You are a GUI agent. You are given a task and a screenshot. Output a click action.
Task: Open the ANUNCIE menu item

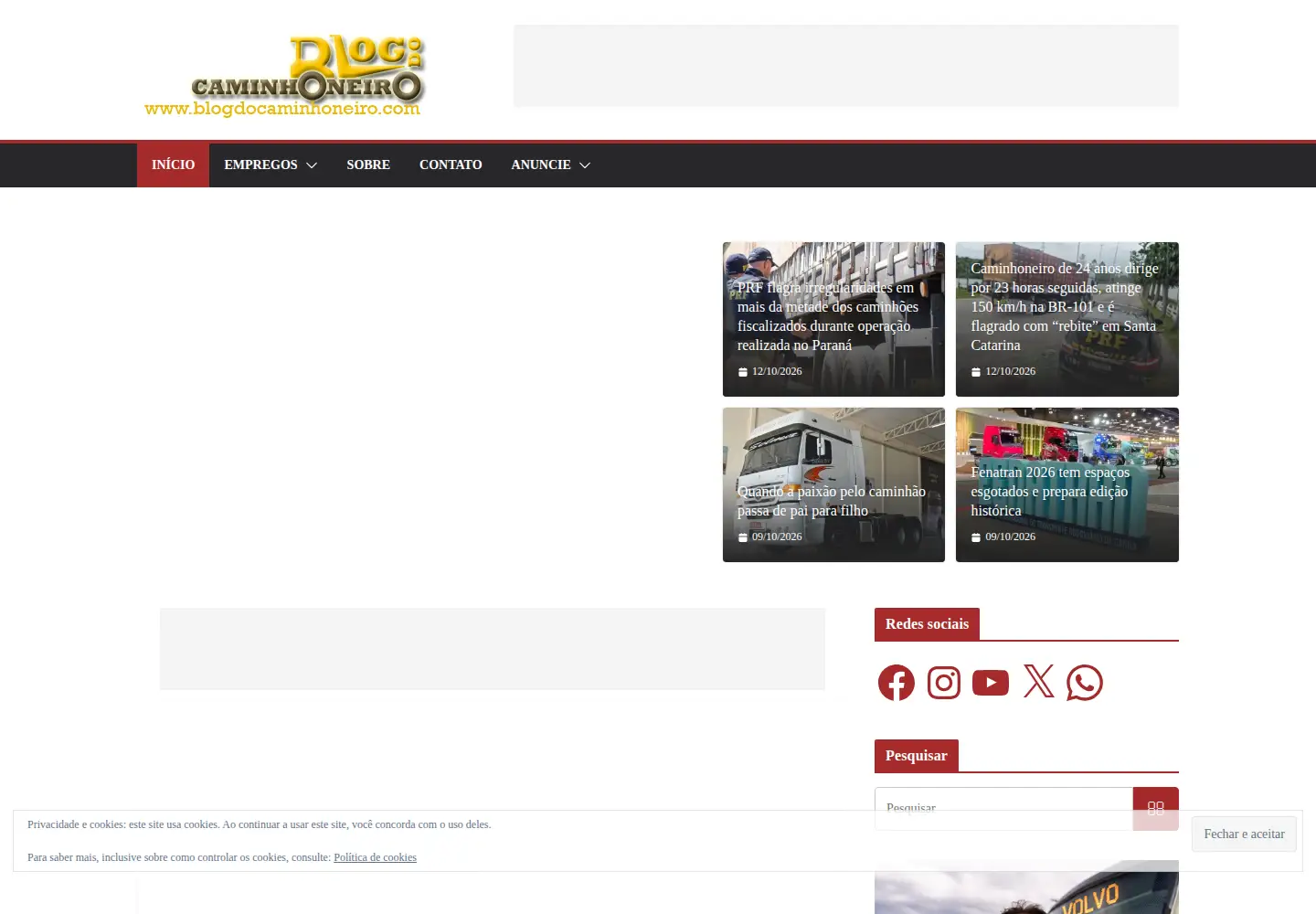coord(541,165)
